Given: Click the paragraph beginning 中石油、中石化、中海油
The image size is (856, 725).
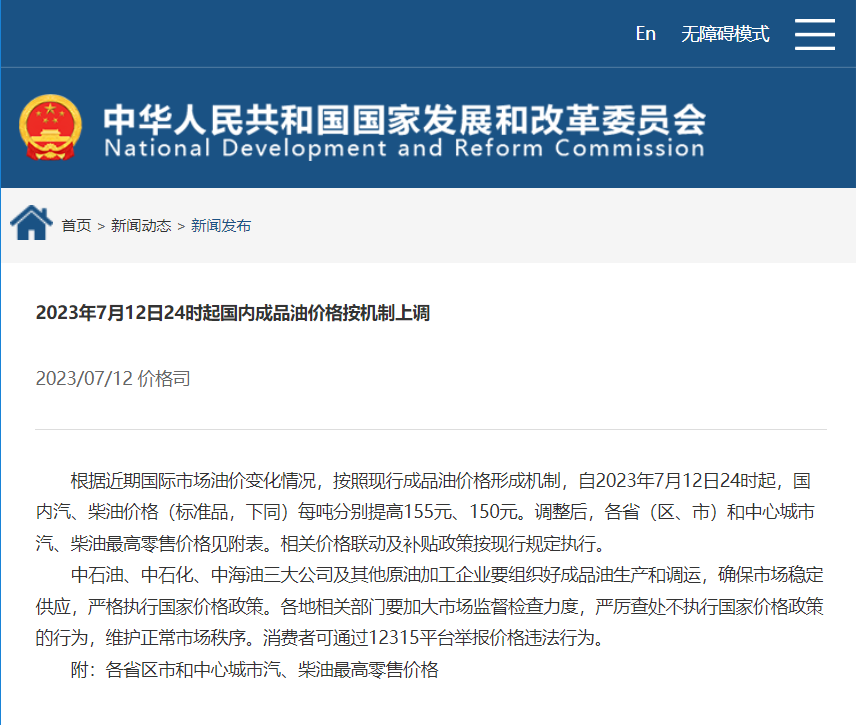Looking at the screenshot, I should [430, 606].
